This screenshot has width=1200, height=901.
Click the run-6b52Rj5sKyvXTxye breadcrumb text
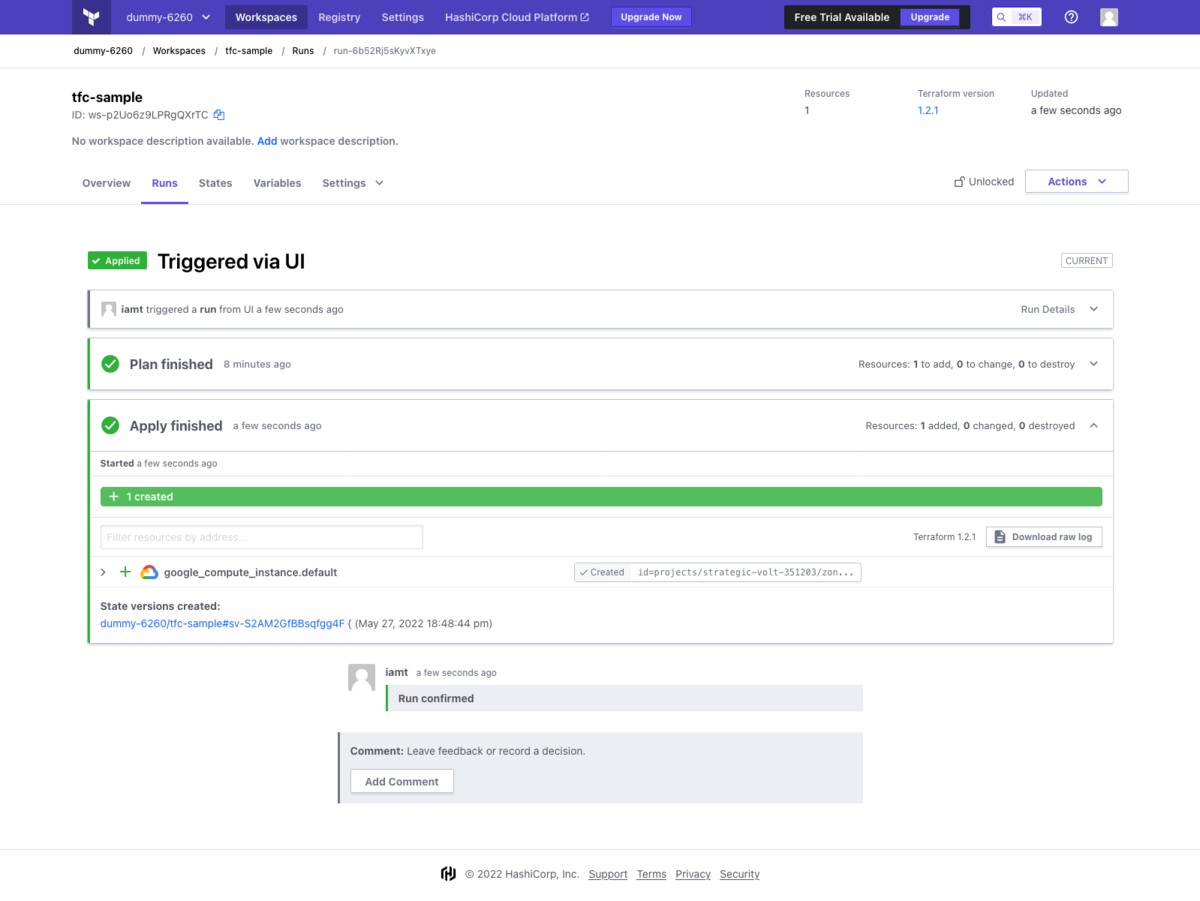(x=385, y=51)
